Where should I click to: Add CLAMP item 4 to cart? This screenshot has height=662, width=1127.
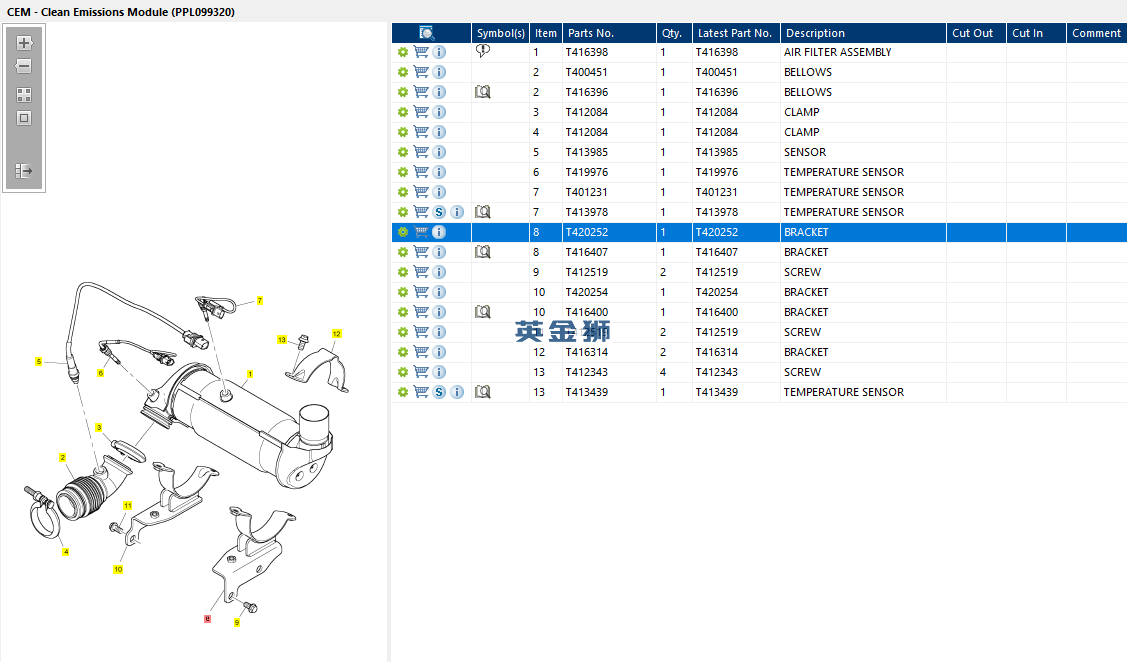pyautogui.click(x=421, y=132)
